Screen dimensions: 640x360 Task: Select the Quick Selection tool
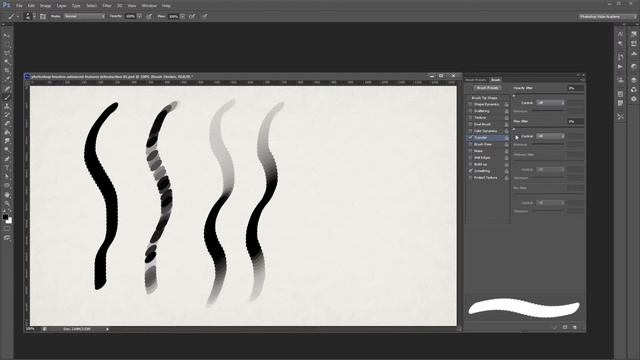[x=7, y=62]
